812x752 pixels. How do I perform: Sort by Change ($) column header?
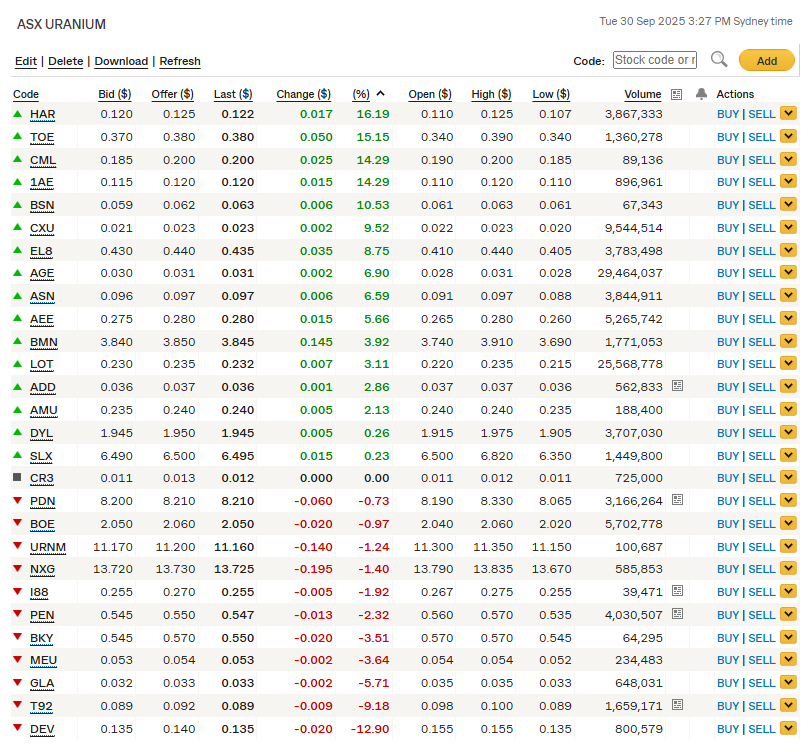tap(303, 94)
